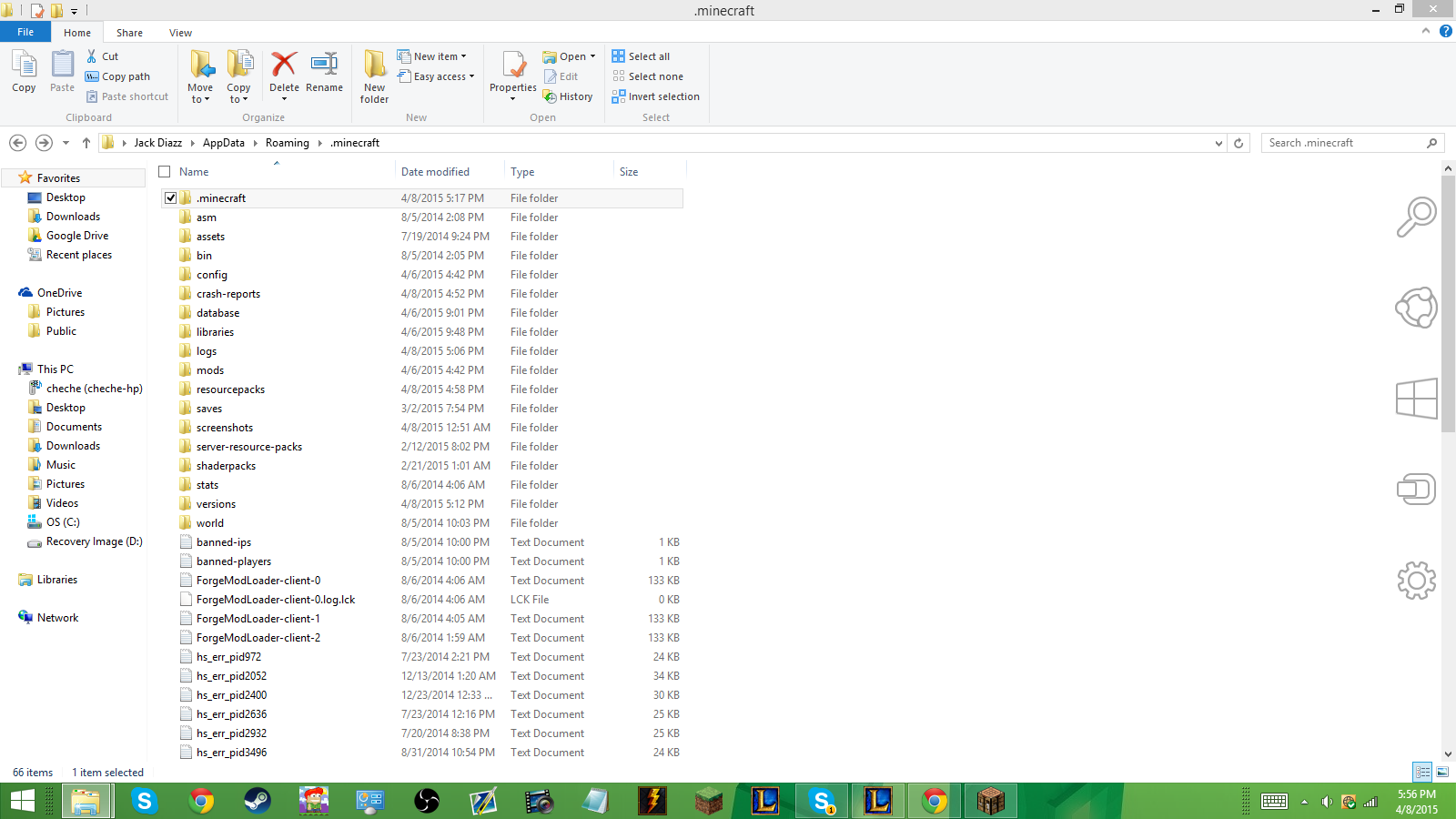Image resolution: width=1456 pixels, height=819 pixels.
Task: Switch to the View ribbon tab
Action: [180, 33]
